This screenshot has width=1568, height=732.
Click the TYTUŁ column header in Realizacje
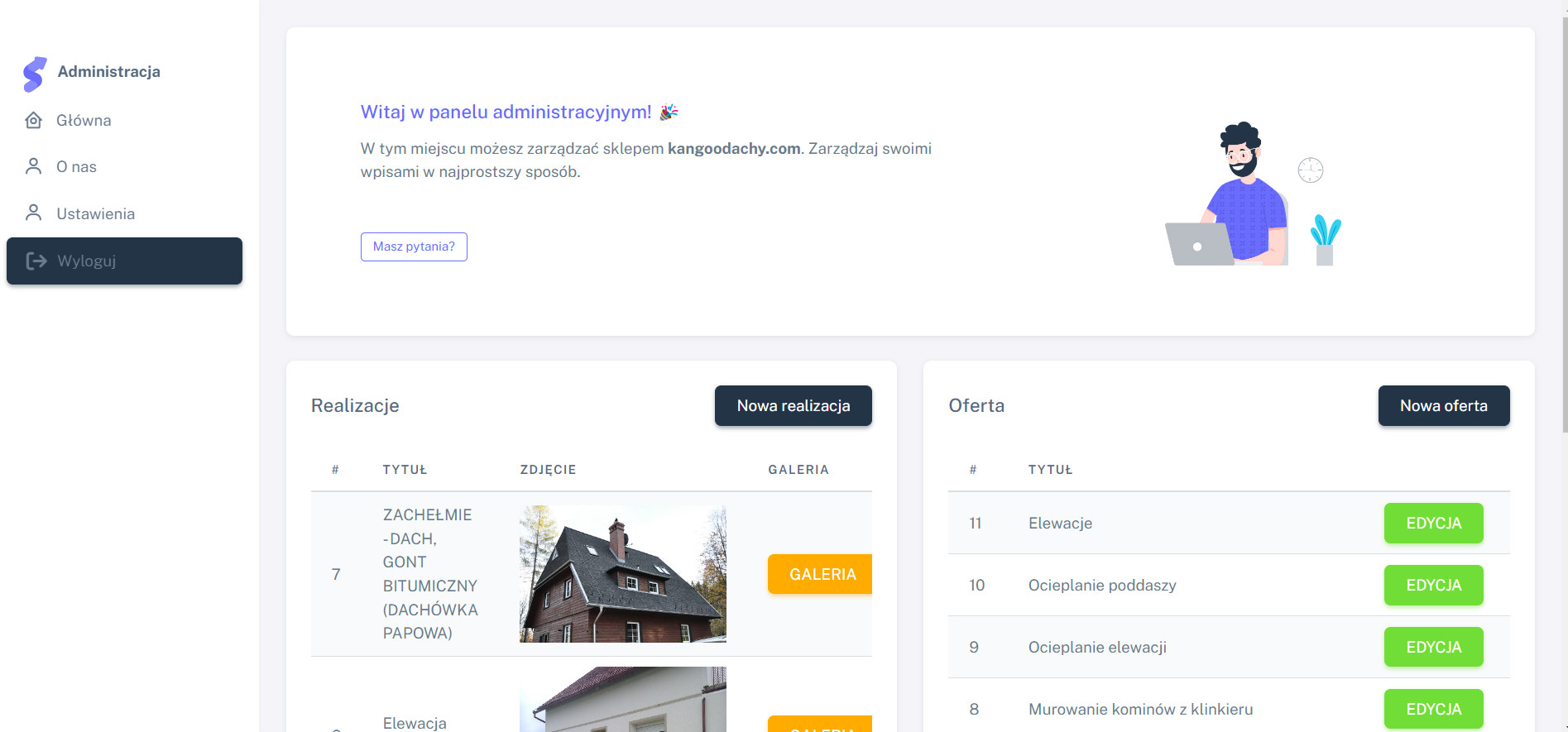(405, 470)
